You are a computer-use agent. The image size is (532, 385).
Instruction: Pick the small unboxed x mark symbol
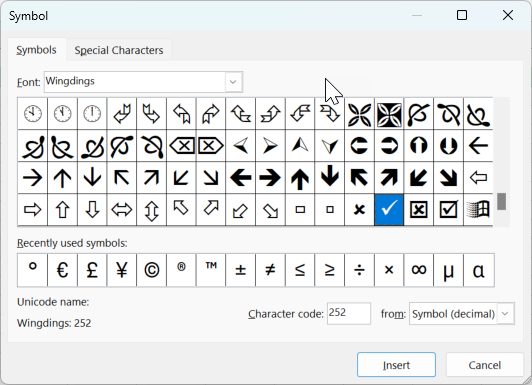pos(359,210)
